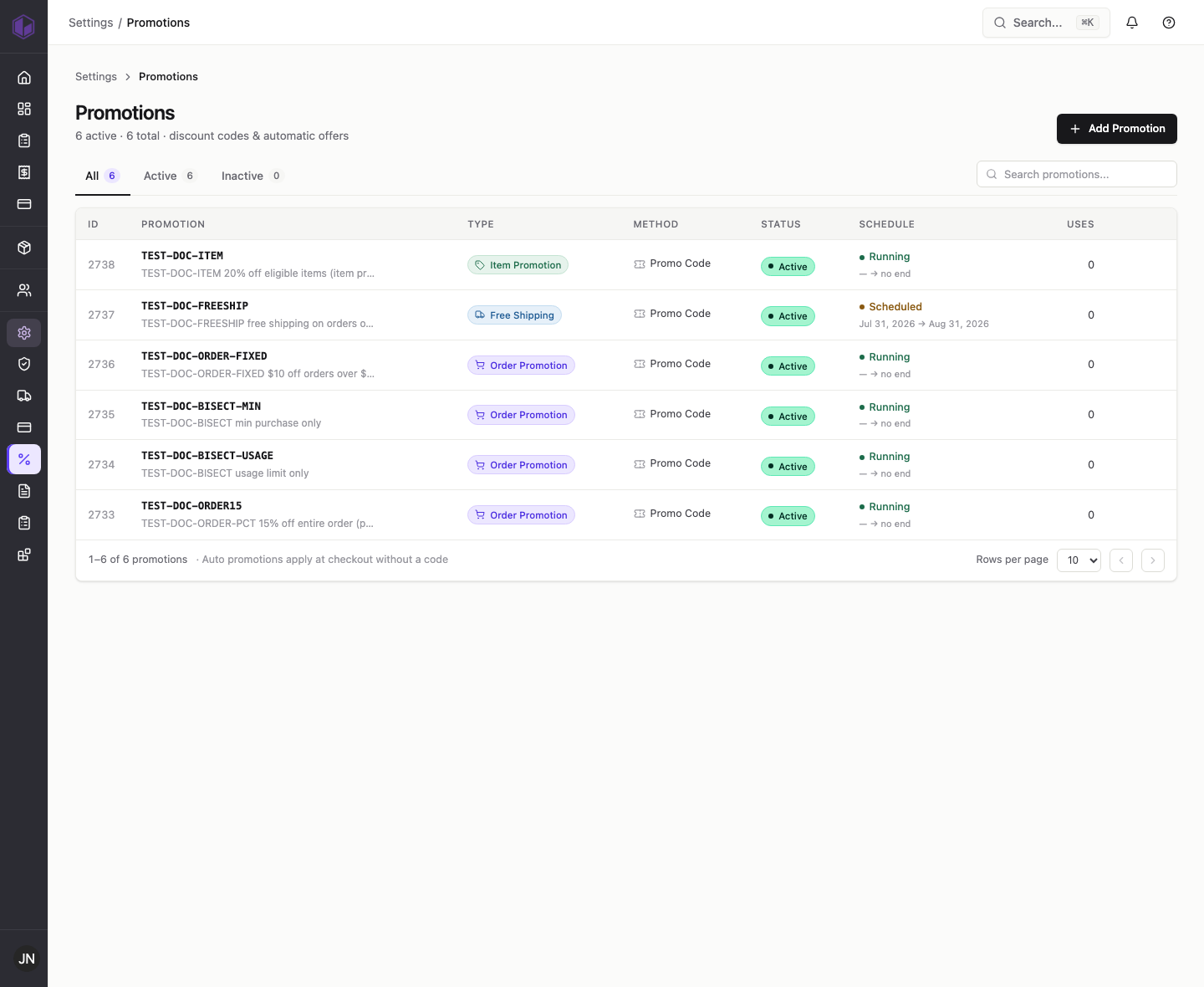Click the global Search box in header

click(x=1046, y=23)
